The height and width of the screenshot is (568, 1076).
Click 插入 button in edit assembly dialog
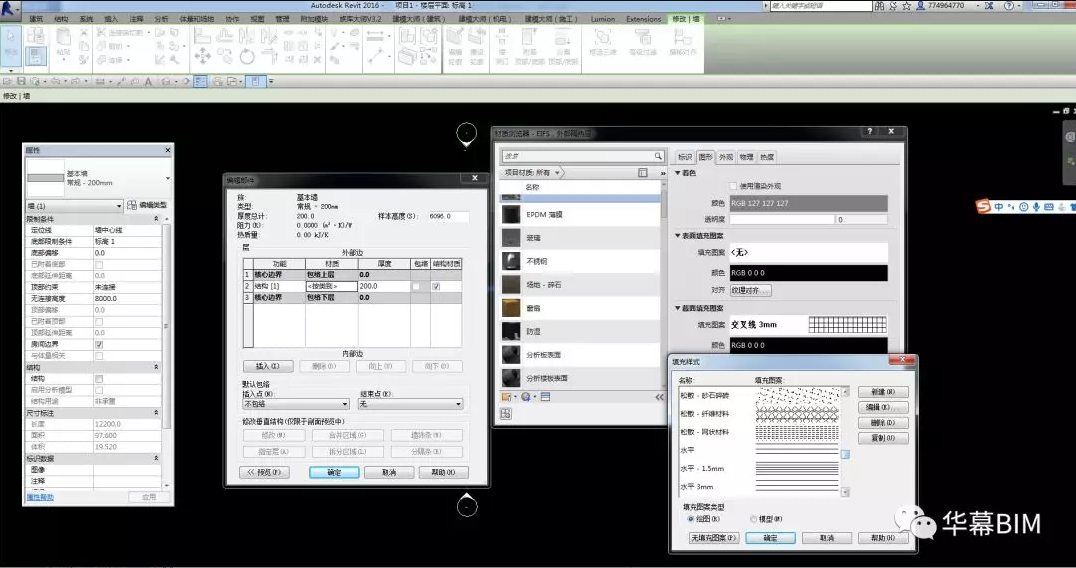[x=268, y=366]
